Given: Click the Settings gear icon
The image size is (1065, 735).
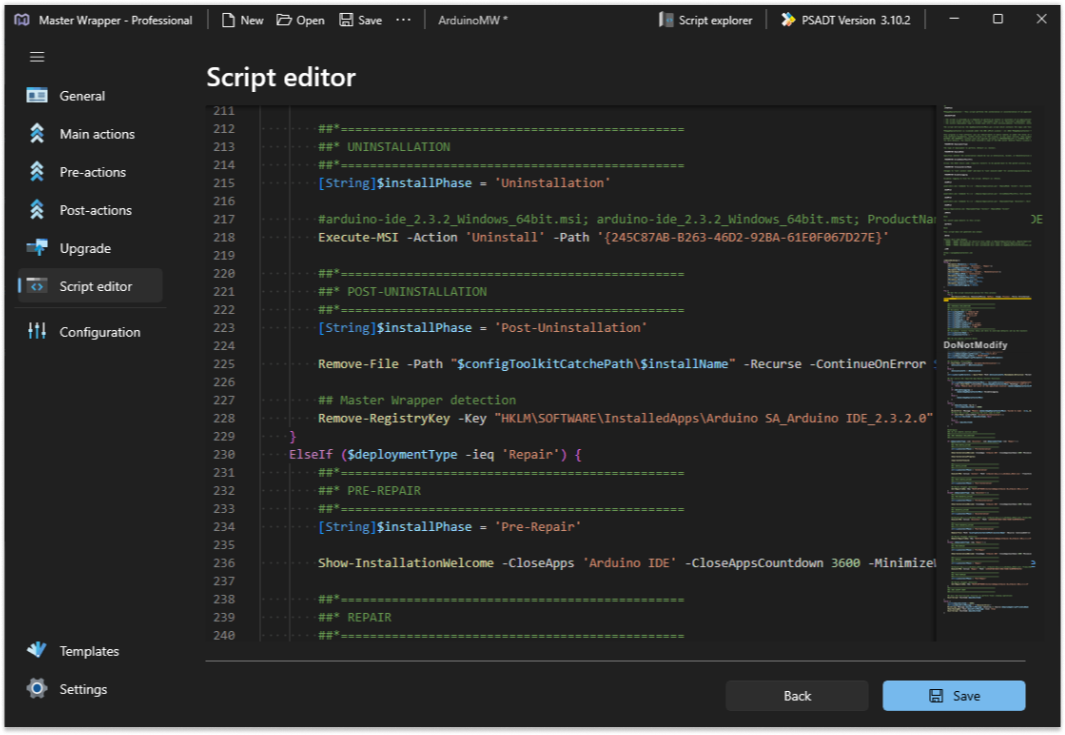Looking at the screenshot, I should (x=37, y=688).
